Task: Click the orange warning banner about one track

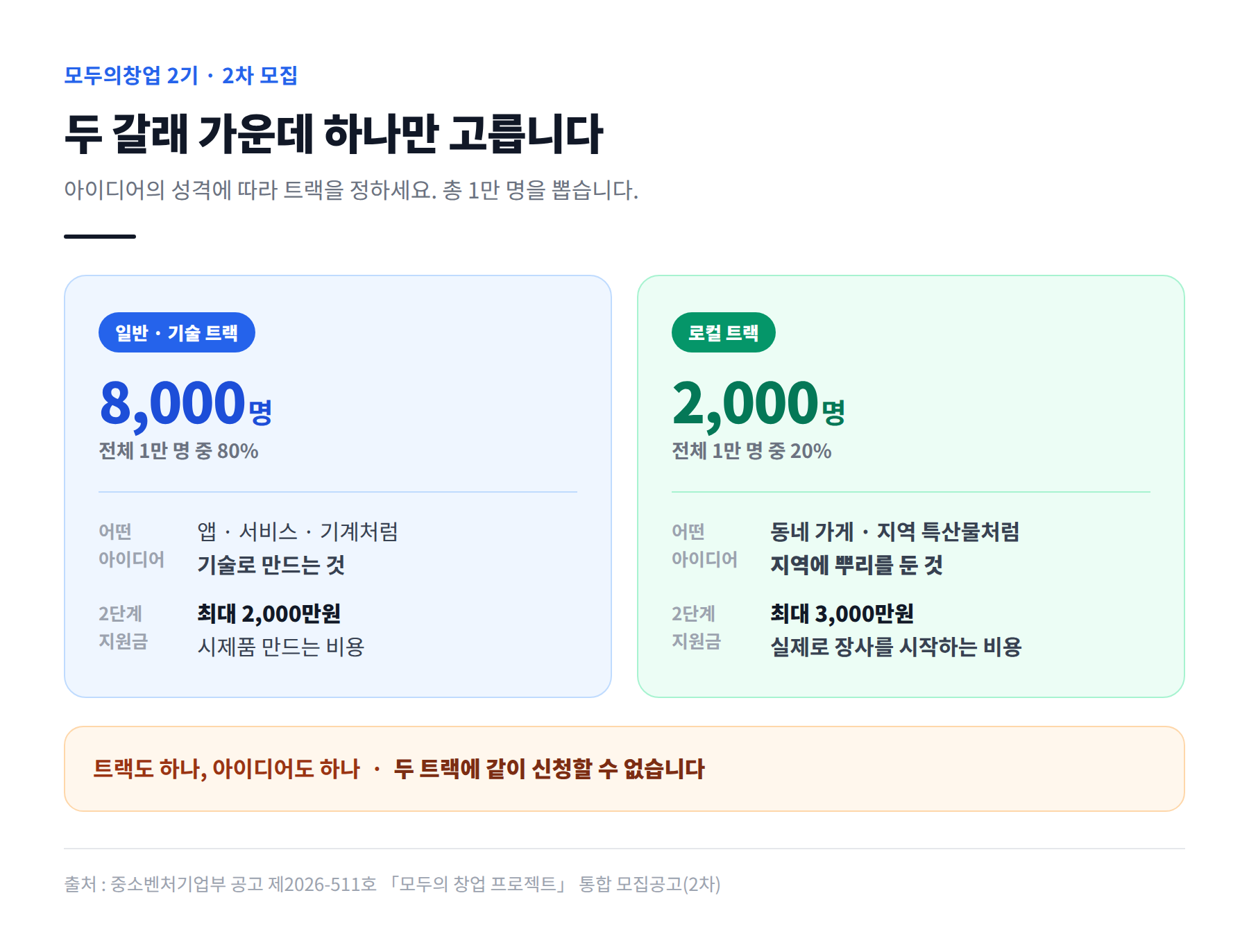Action: 624,769
